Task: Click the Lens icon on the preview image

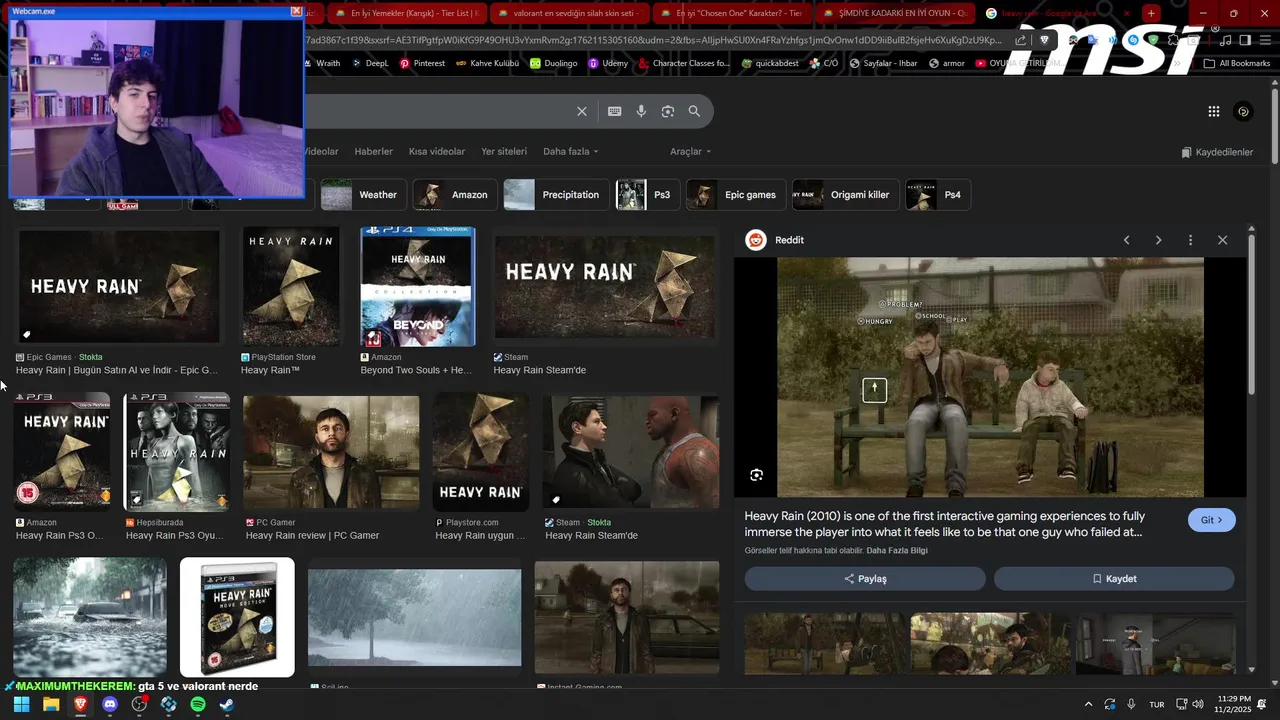Action: pos(756,475)
